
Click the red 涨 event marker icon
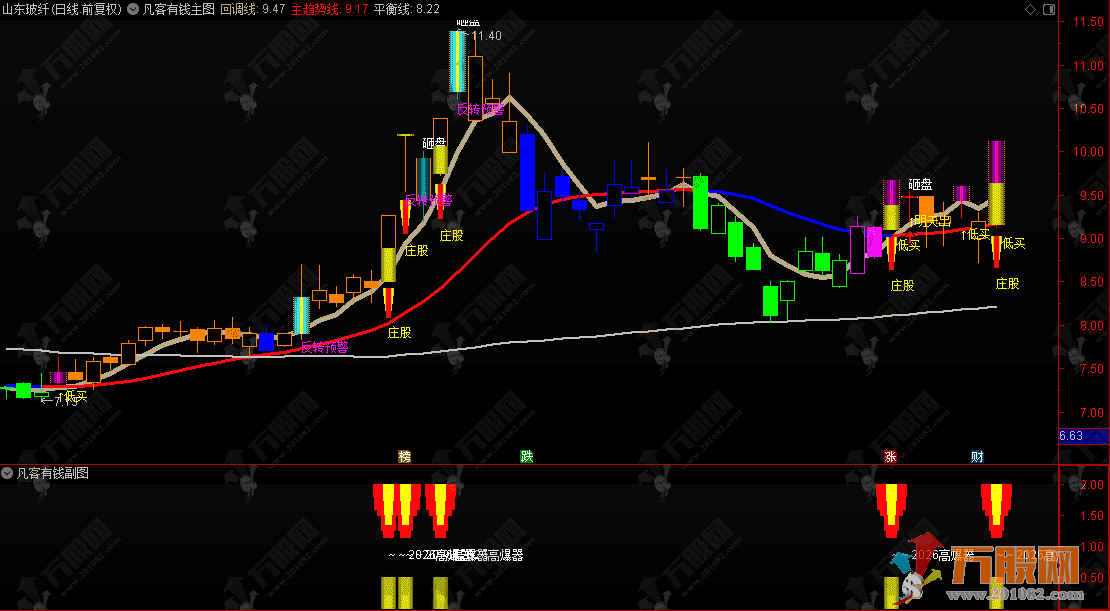(889, 457)
